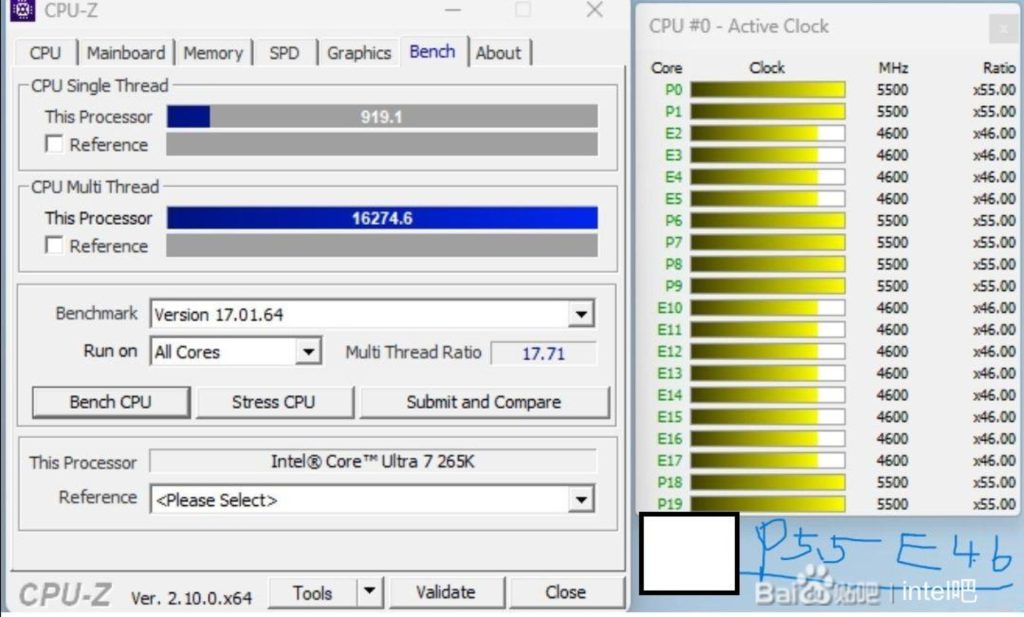Enable the Reference checkbox under CPU Multi Thread
Image resolution: width=1024 pixels, height=617 pixels.
pos(55,246)
